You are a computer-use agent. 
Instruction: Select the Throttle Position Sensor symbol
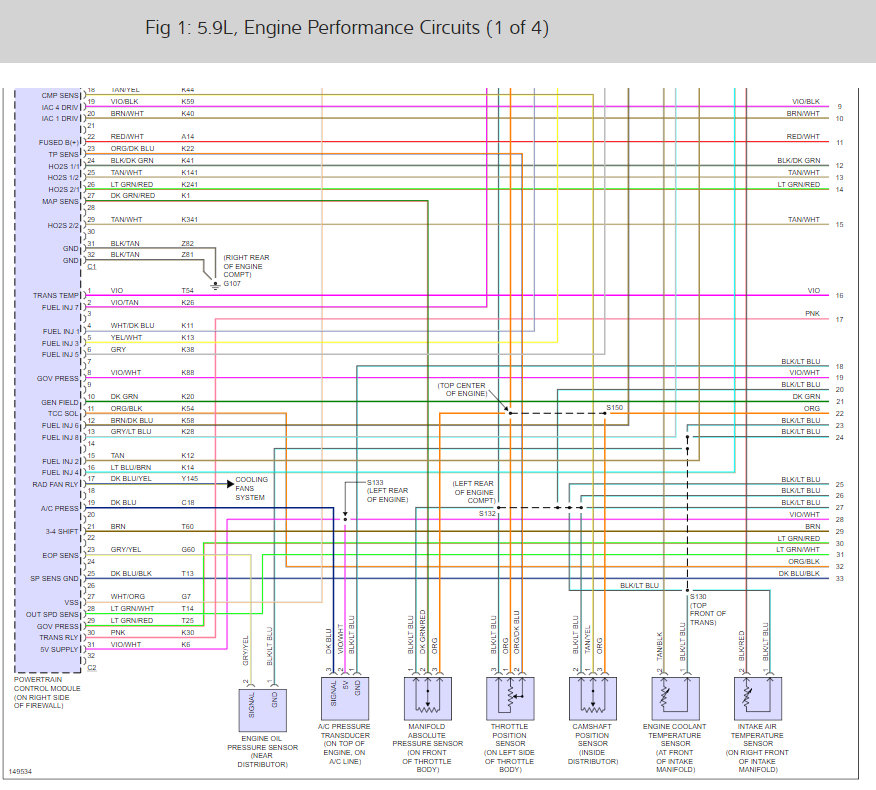coord(510,698)
